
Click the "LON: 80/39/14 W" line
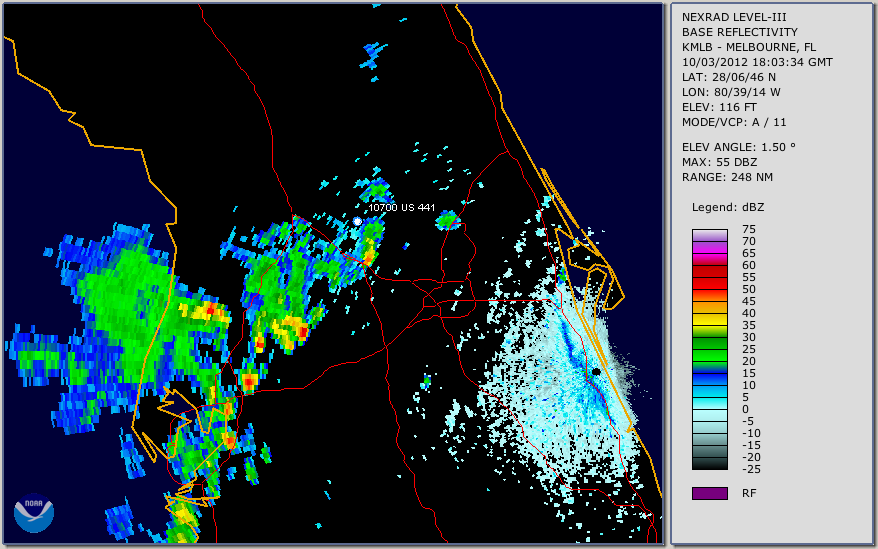(x=731, y=92)
